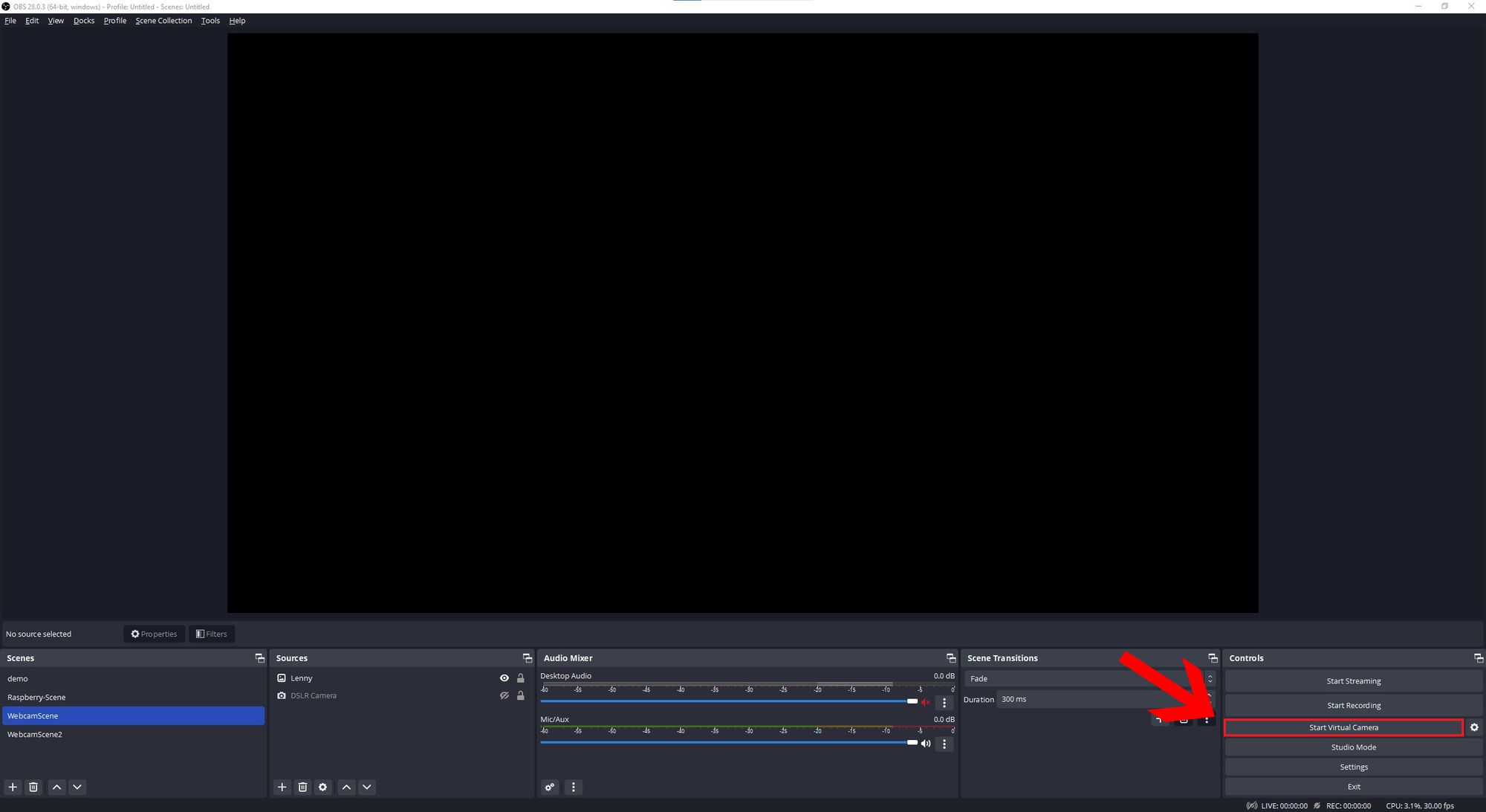This screenshot has width=1486, height=812.
Task: Undock the Scenes panel icon
Action: 259,658
